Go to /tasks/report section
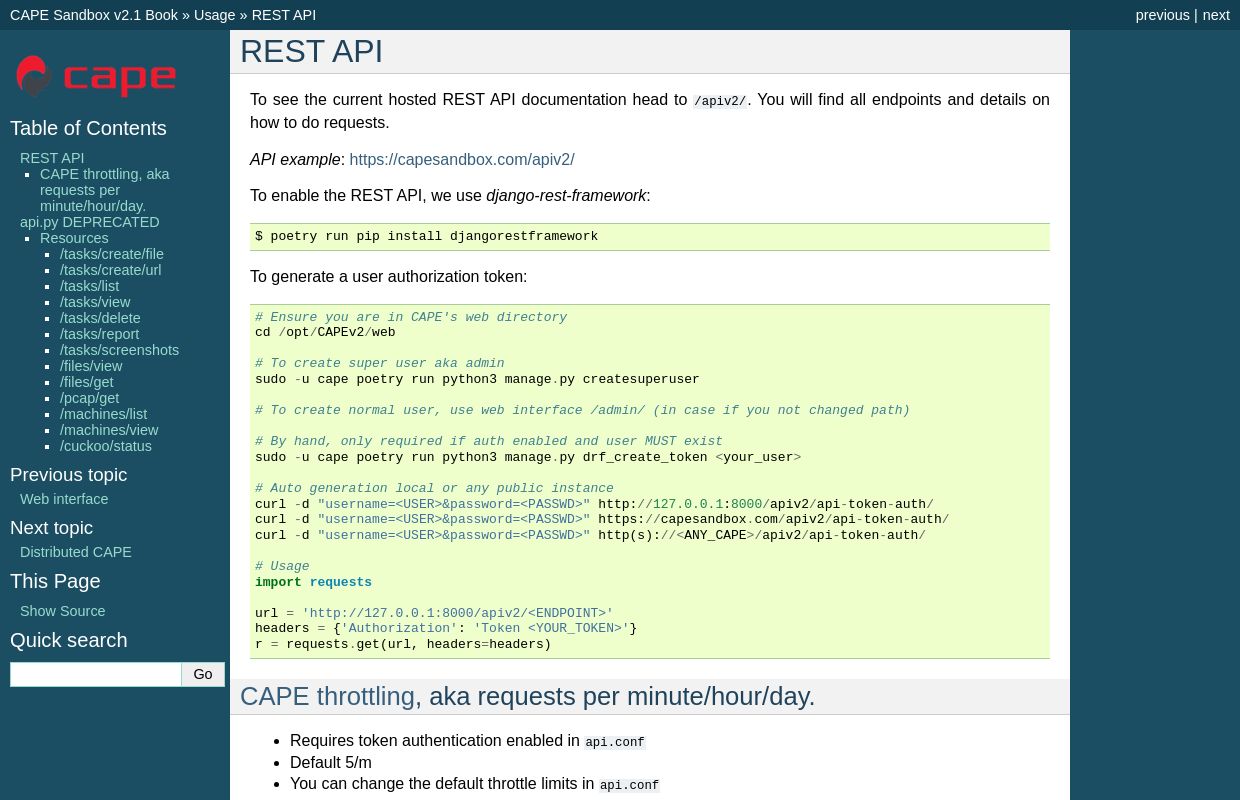This screenshot has width=1240, height=800. point(99,334)
